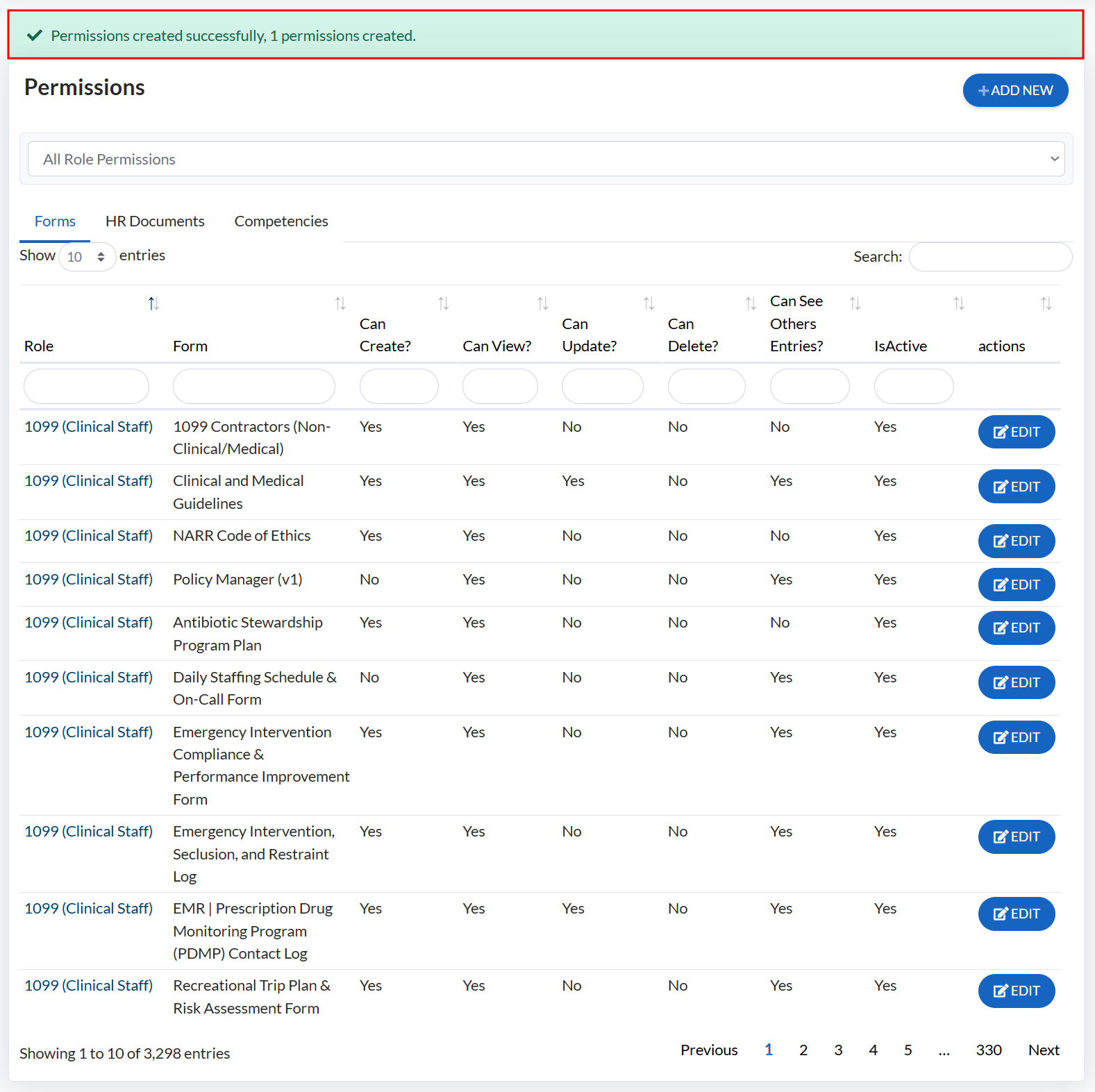The height and width of the screenshot is (1092, 1095).
Task: Focus the Search input field
Action: click(989, 257)
